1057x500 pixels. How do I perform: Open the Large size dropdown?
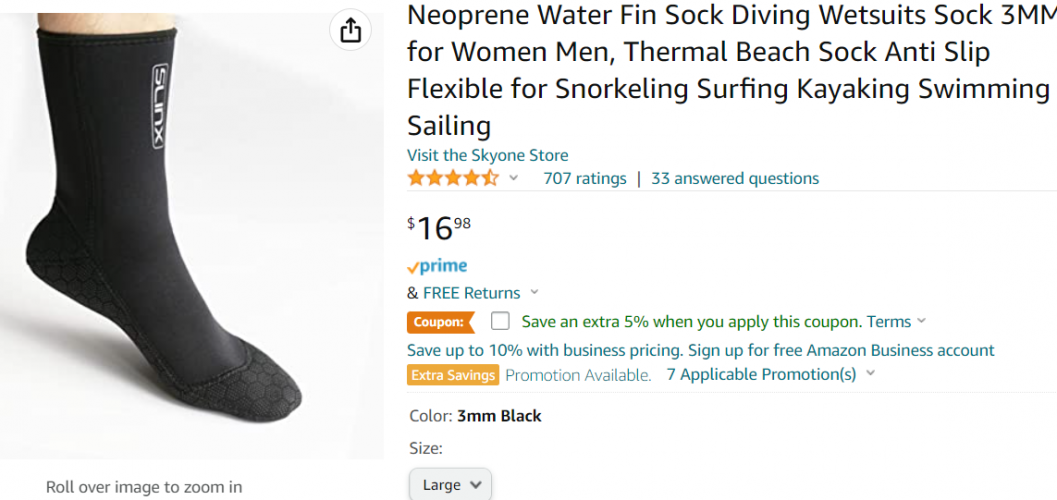[450, 485]
